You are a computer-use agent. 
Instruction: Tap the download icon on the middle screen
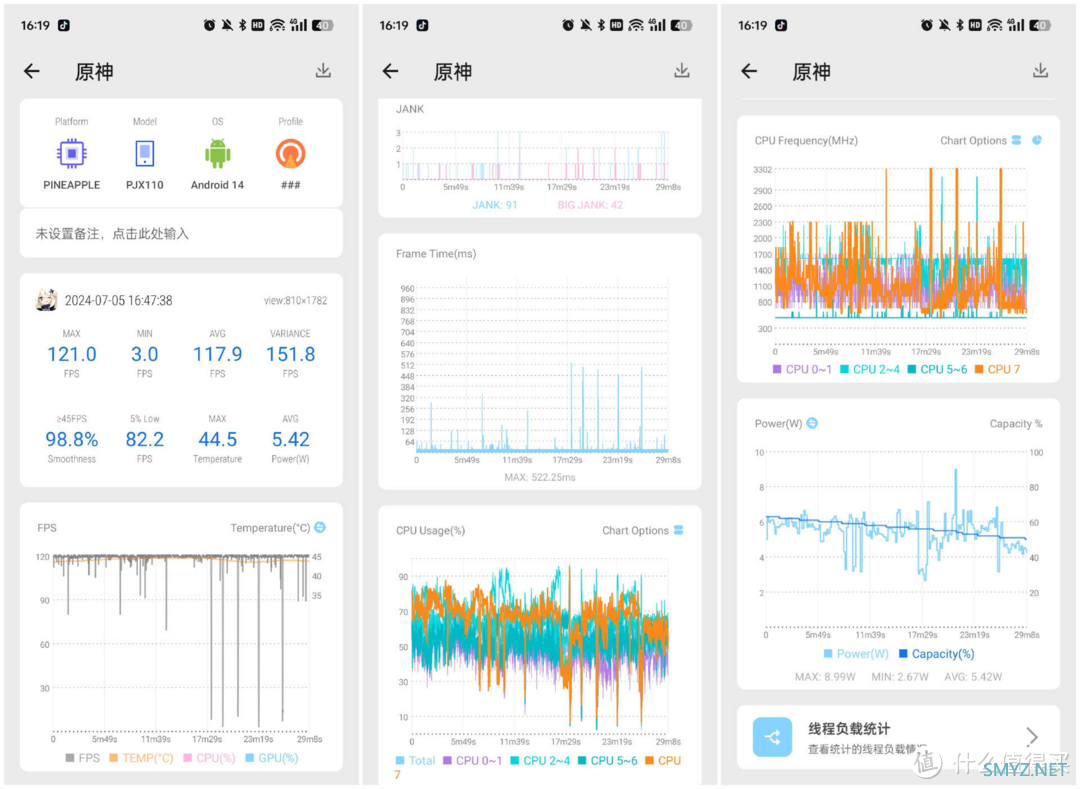click(682, 70)
